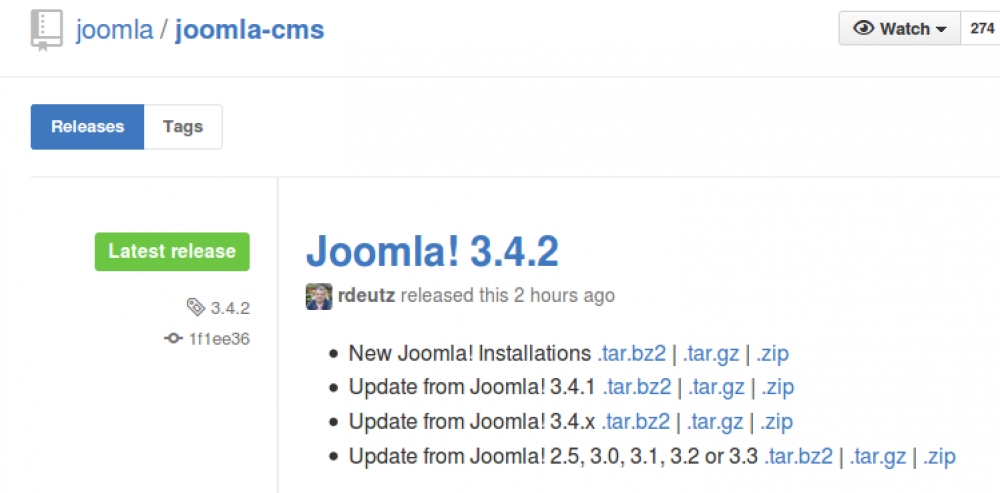The image size is (1000, 493).
Task: Open the 1f1ee36 commit link
Action: [219, 339]
